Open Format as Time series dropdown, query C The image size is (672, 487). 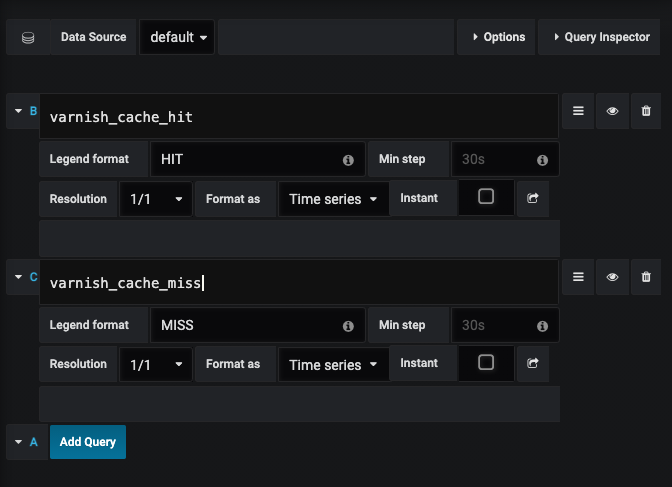(x=333, y=364)
